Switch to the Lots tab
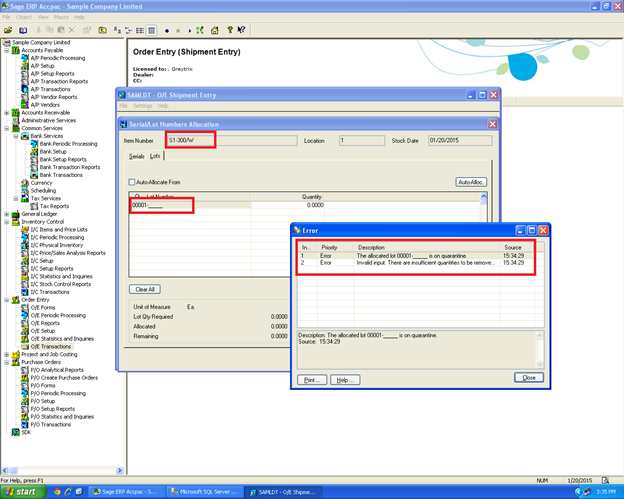 155,156
